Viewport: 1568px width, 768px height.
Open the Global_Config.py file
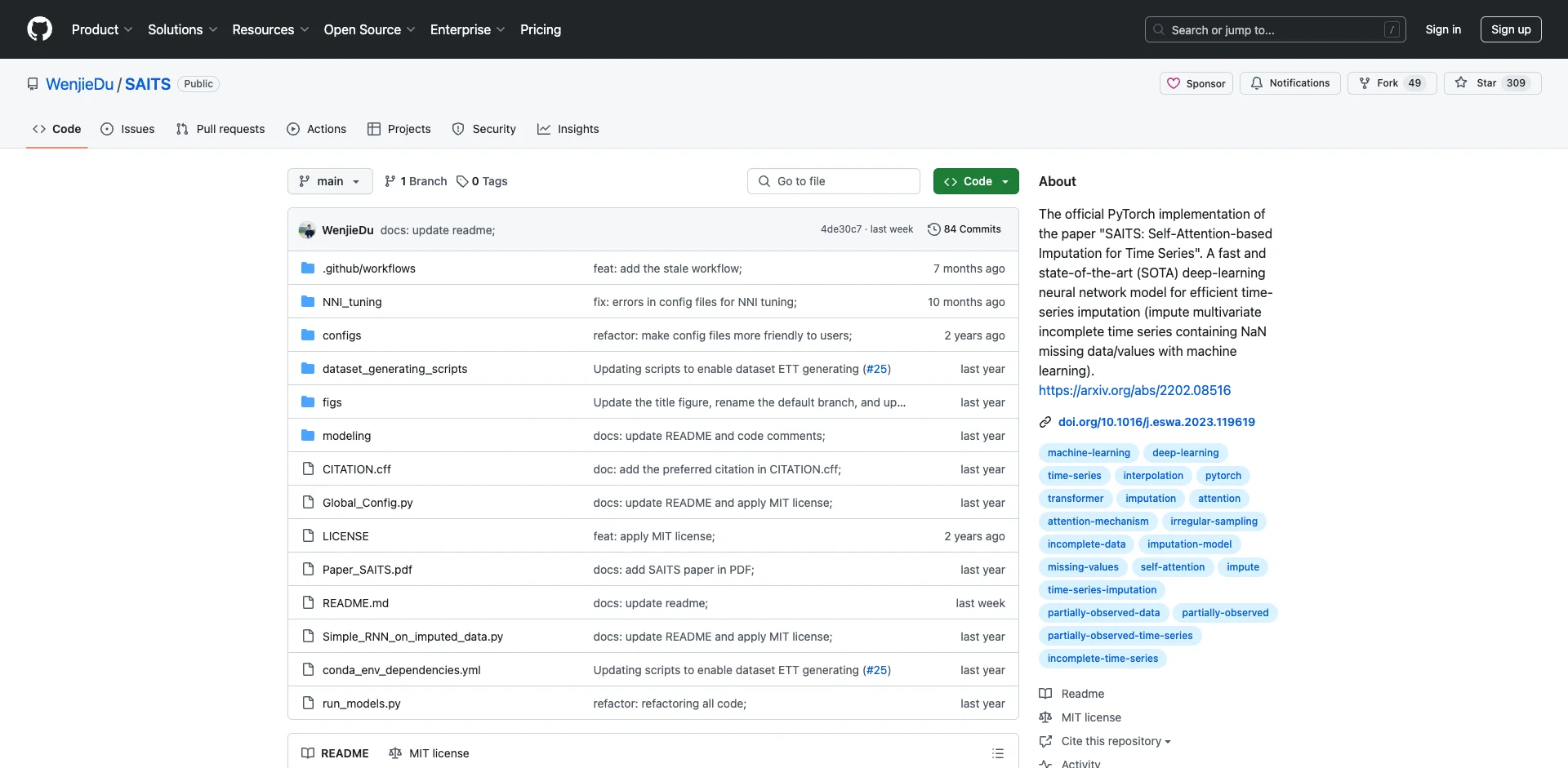367,503
